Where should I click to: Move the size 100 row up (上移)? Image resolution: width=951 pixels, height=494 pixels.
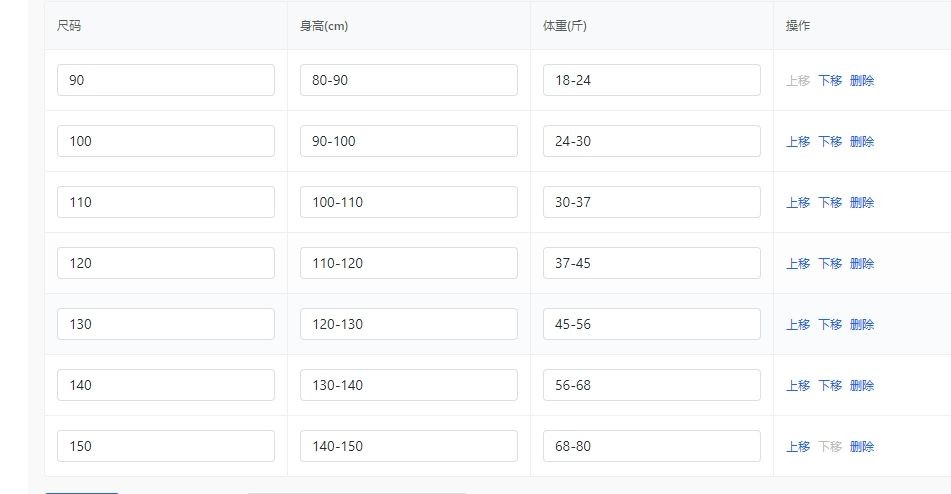tap(798, 142)
